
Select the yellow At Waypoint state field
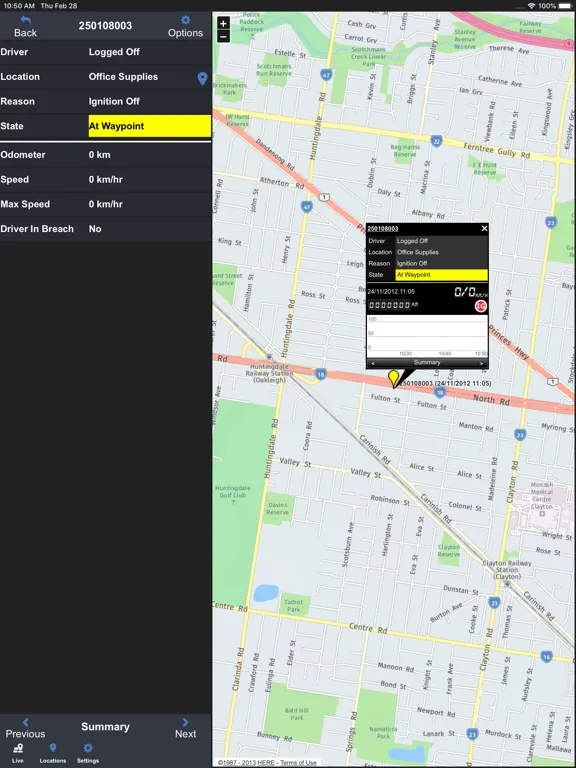(x=150, y=126)
